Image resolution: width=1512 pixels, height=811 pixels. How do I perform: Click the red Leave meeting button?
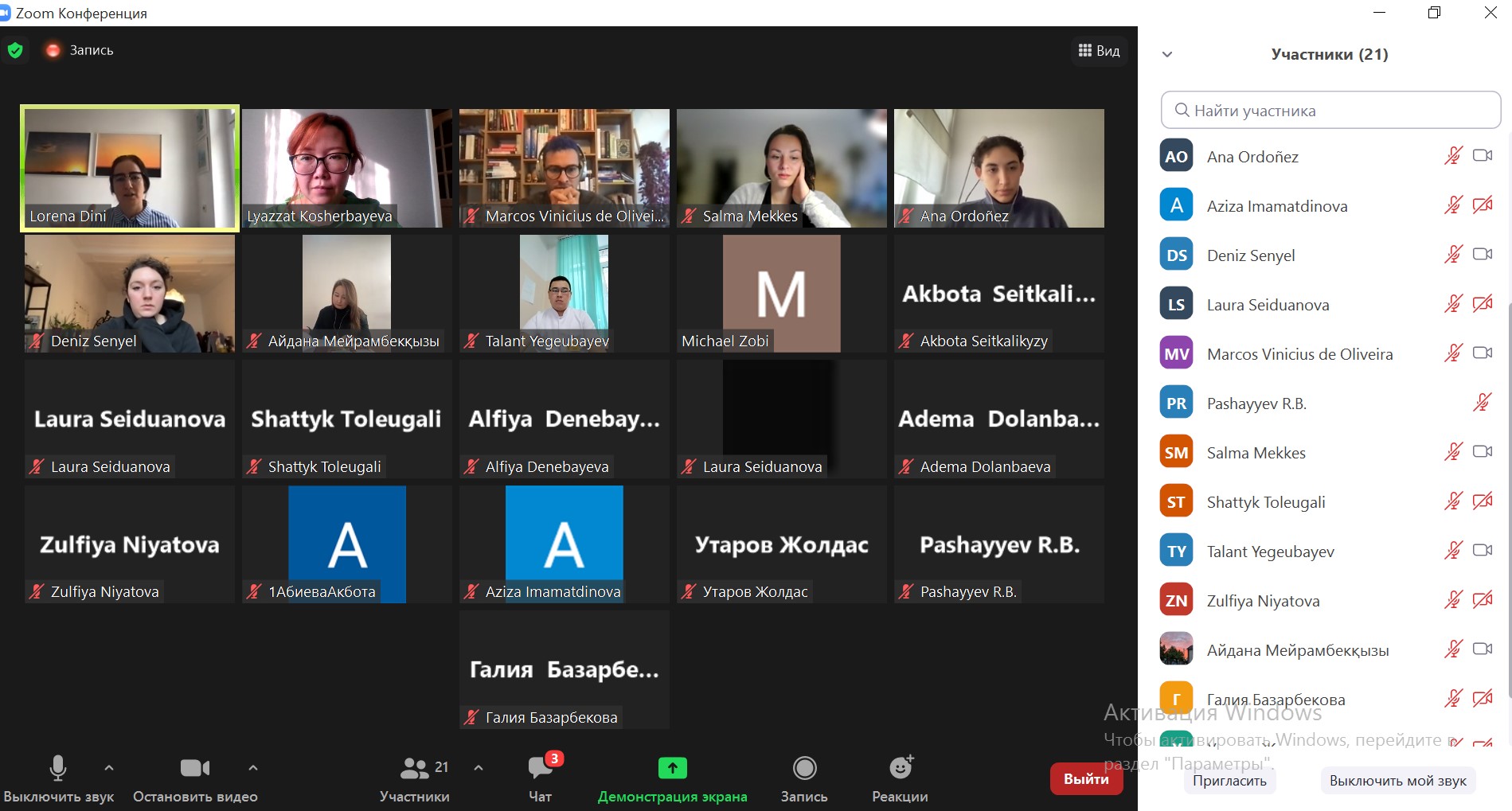pos(1086,779)
